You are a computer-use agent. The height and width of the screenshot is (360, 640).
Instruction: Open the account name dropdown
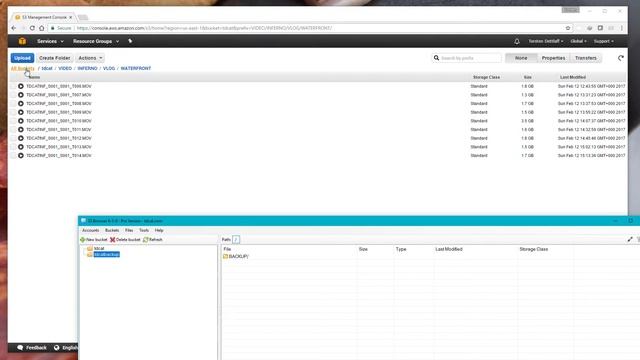546,41
